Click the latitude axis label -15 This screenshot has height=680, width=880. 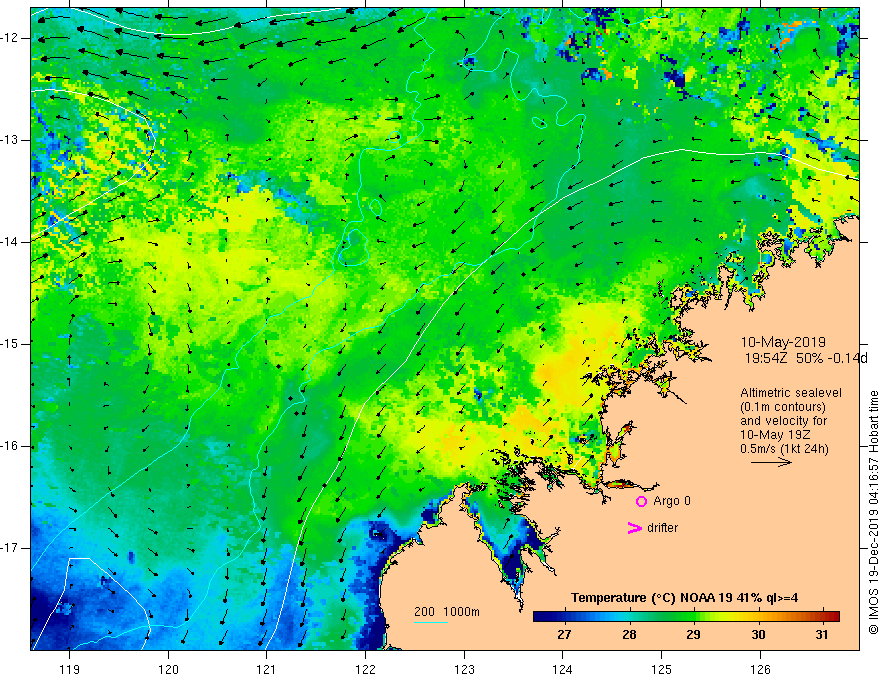[x=11, y=344]
